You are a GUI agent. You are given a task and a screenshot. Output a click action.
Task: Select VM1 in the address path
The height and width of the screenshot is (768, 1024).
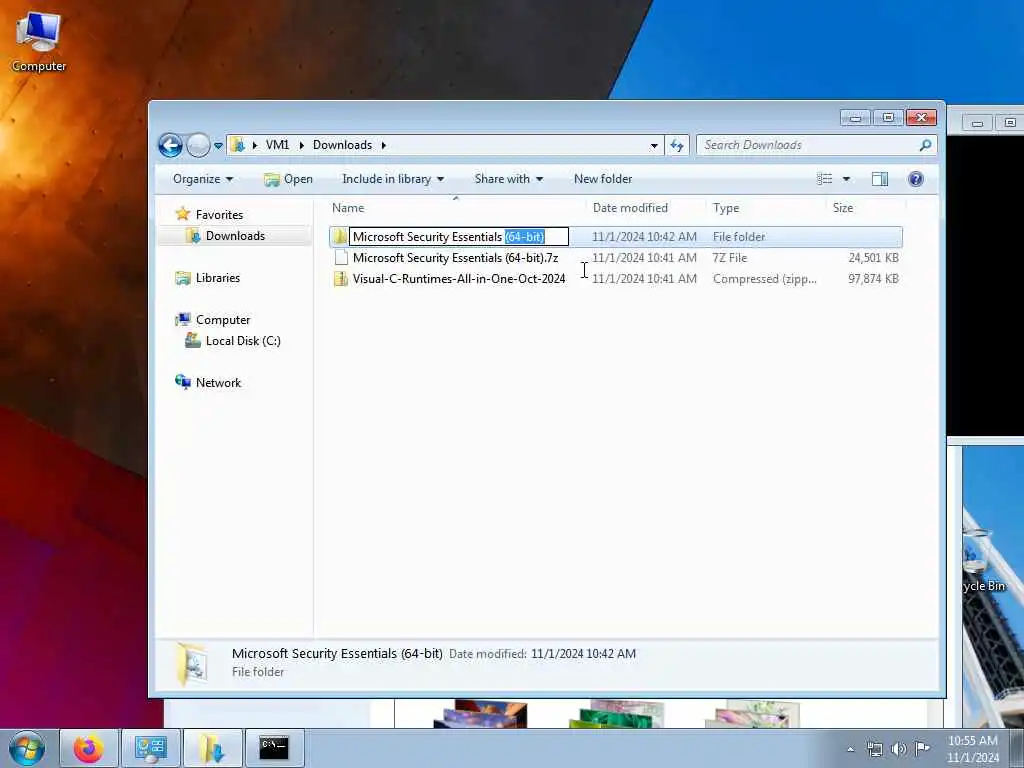click(277, 145)
